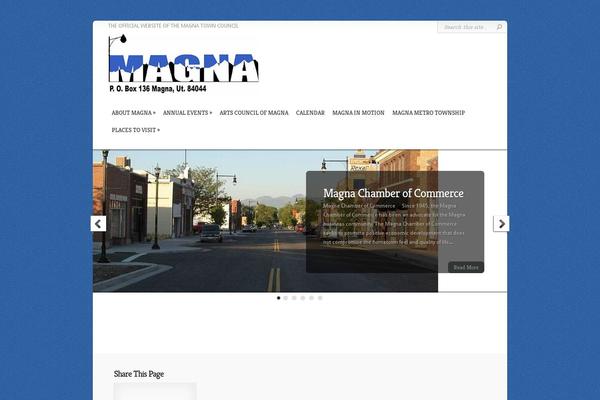Expand the Places to Visit menu
600x400 pixels.
pyautogui.click(x=136, y=130)
